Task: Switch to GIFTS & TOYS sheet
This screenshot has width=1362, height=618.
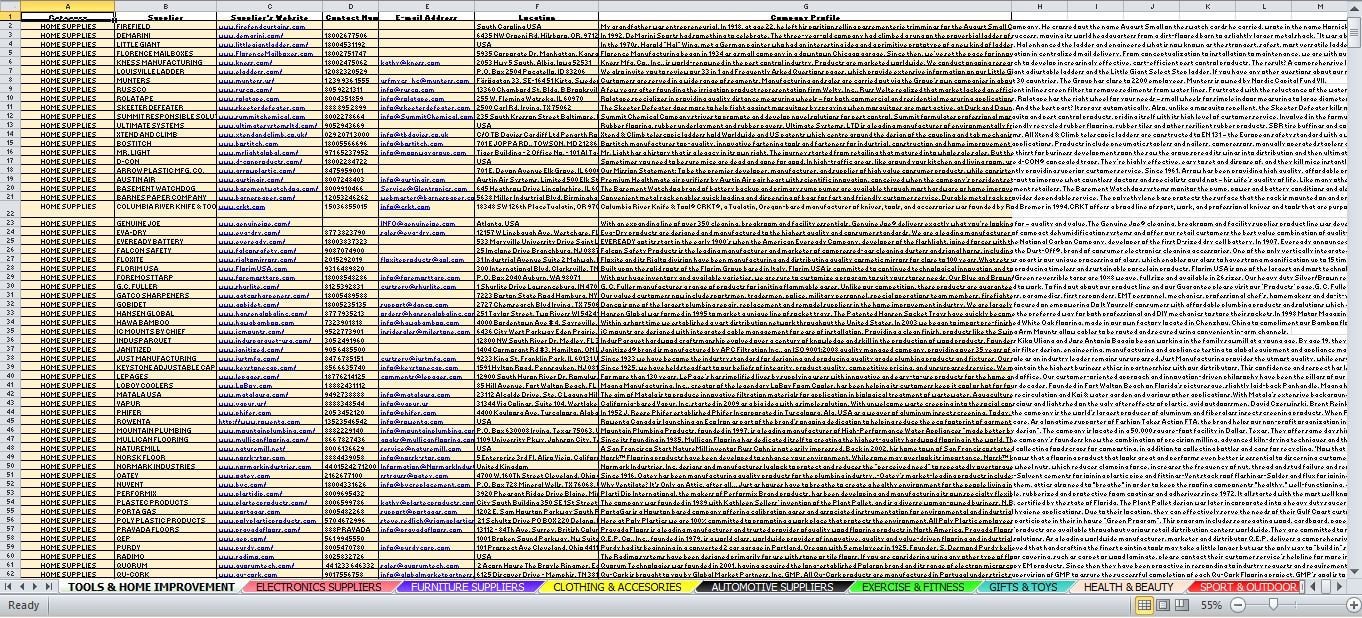Action: click(x=1022, y=587)
